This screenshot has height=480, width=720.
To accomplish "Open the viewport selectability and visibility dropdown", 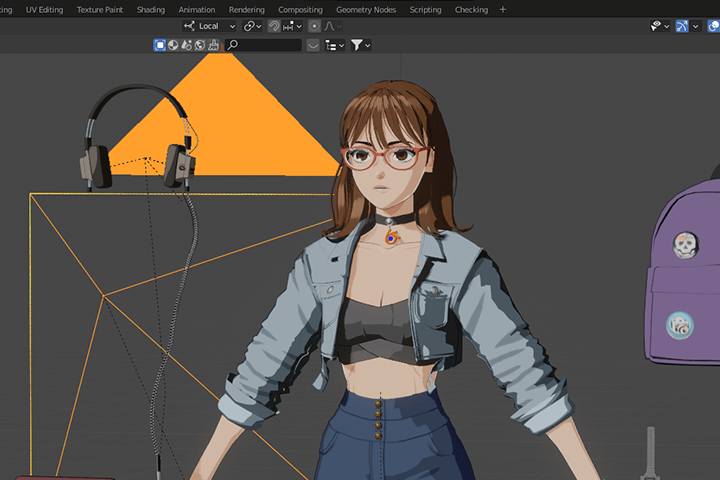I will 659,26.
